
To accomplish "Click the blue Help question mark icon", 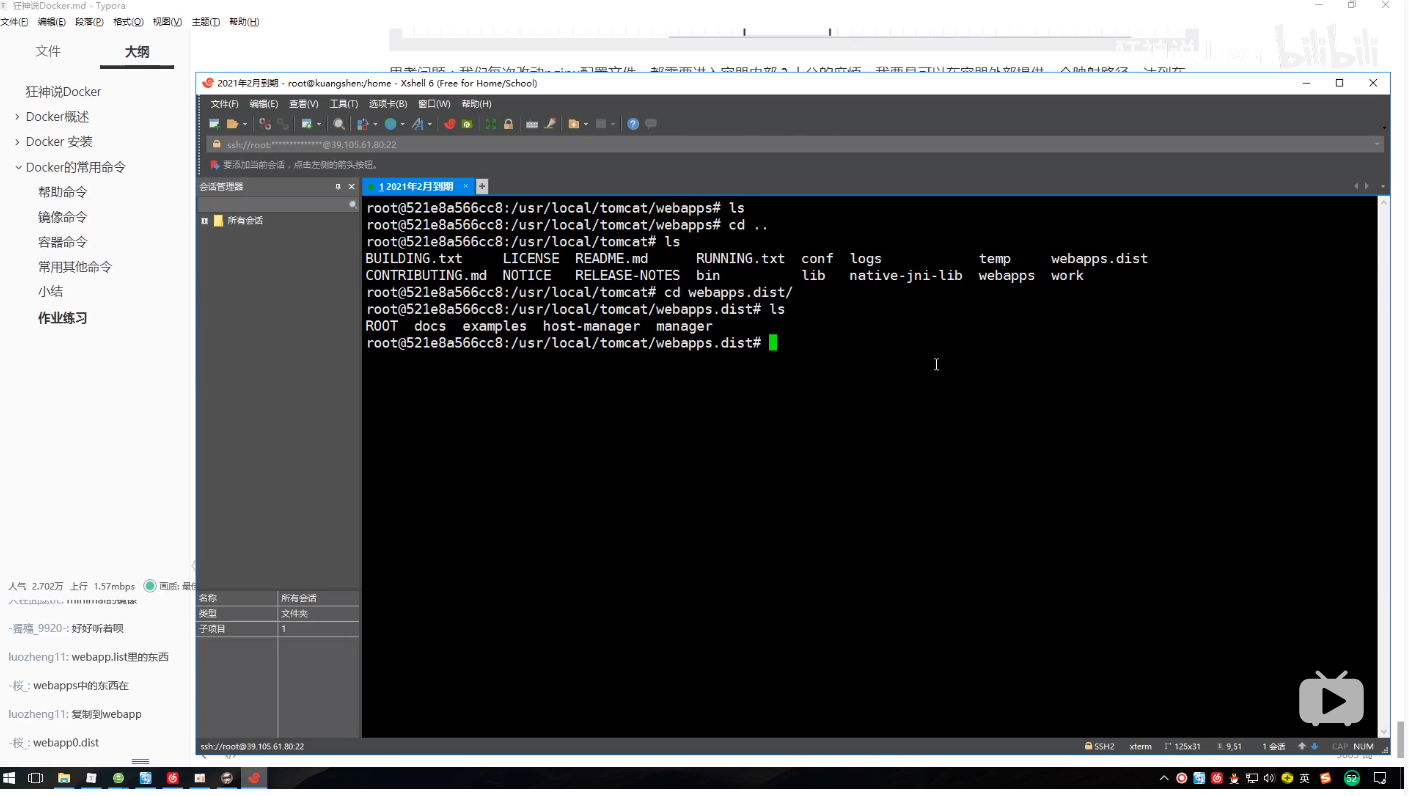I will [x=633, y=124].
